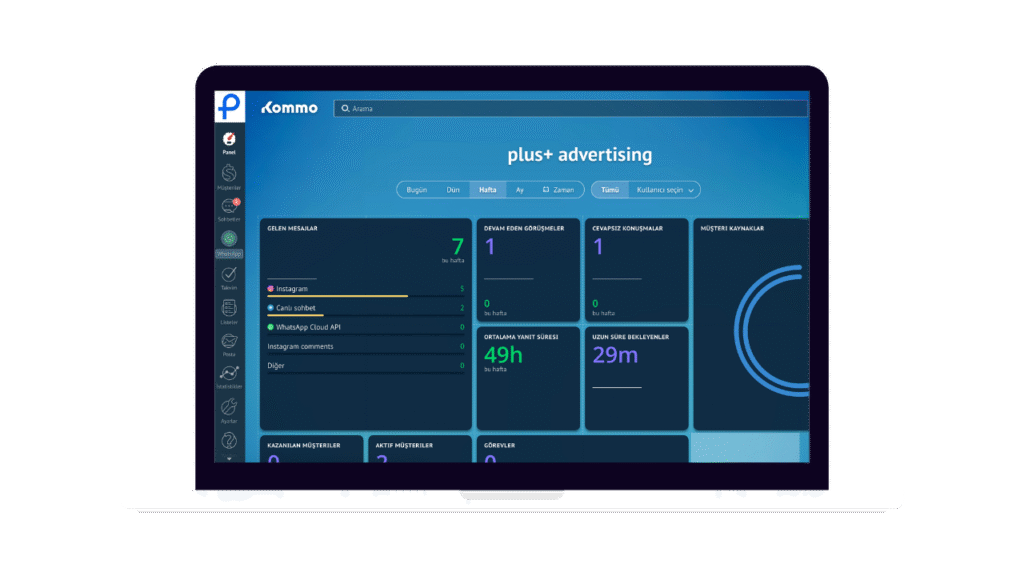Viewport: 1024px width, 576px height.
Task: Click the Görevler card title
Action: [x=500, y=445]
